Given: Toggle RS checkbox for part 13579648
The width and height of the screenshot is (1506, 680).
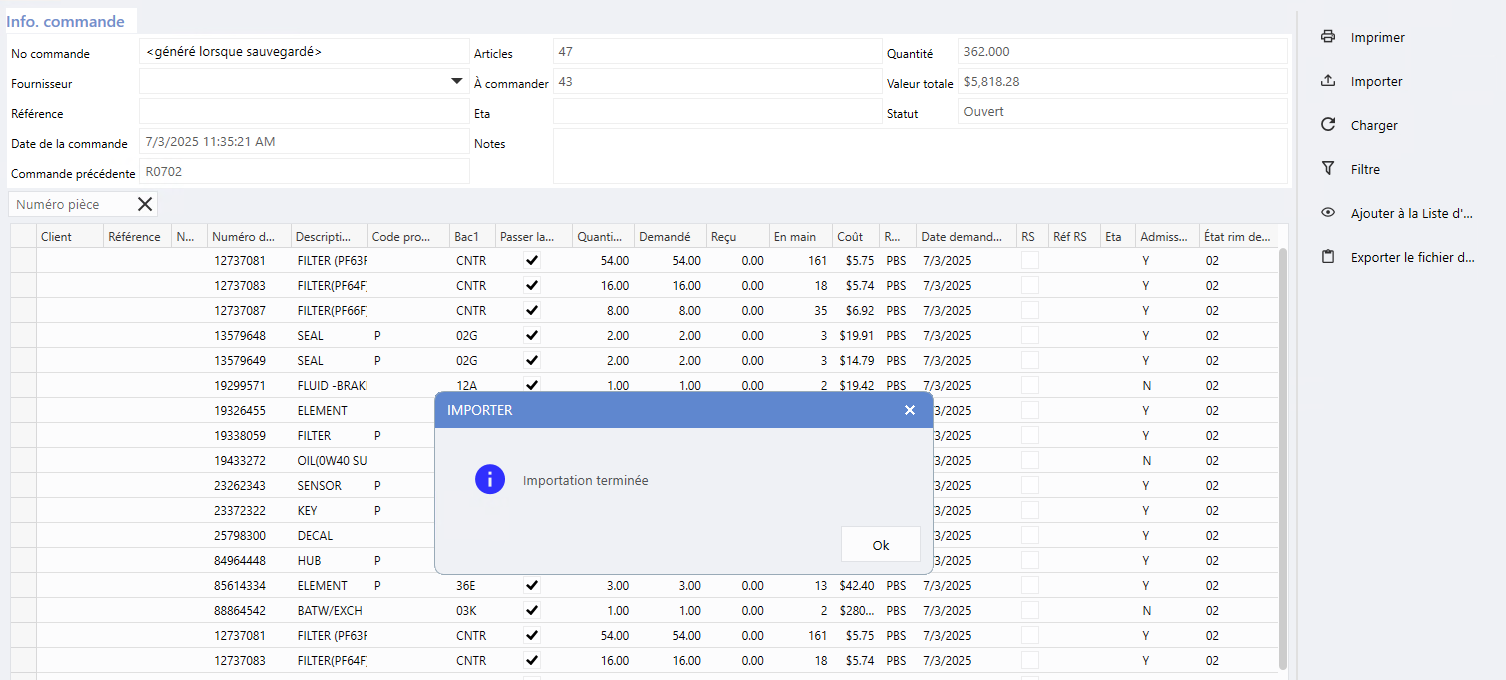Looking at the screenshot, I should coord(1029,335).
